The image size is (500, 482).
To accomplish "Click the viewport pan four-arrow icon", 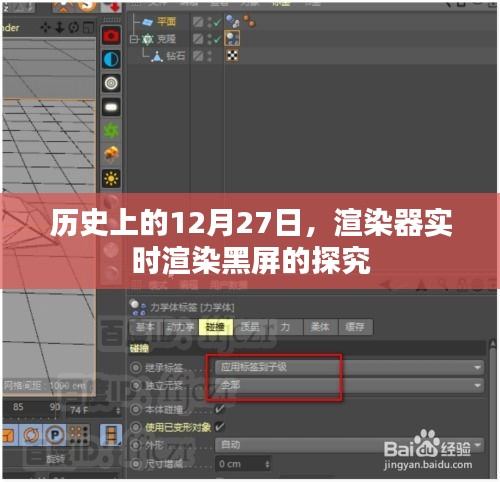I will pos(45,27).
